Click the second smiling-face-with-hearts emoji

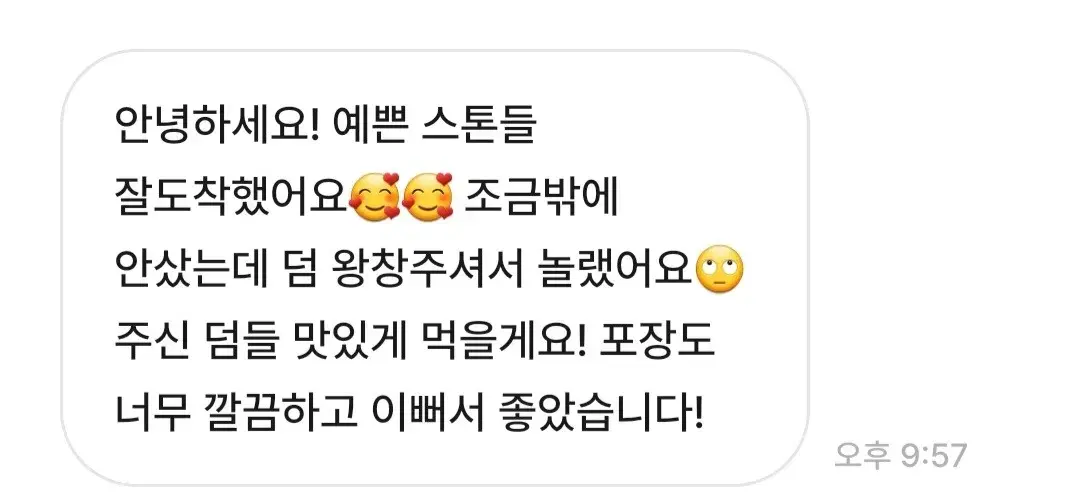[428, 198]
